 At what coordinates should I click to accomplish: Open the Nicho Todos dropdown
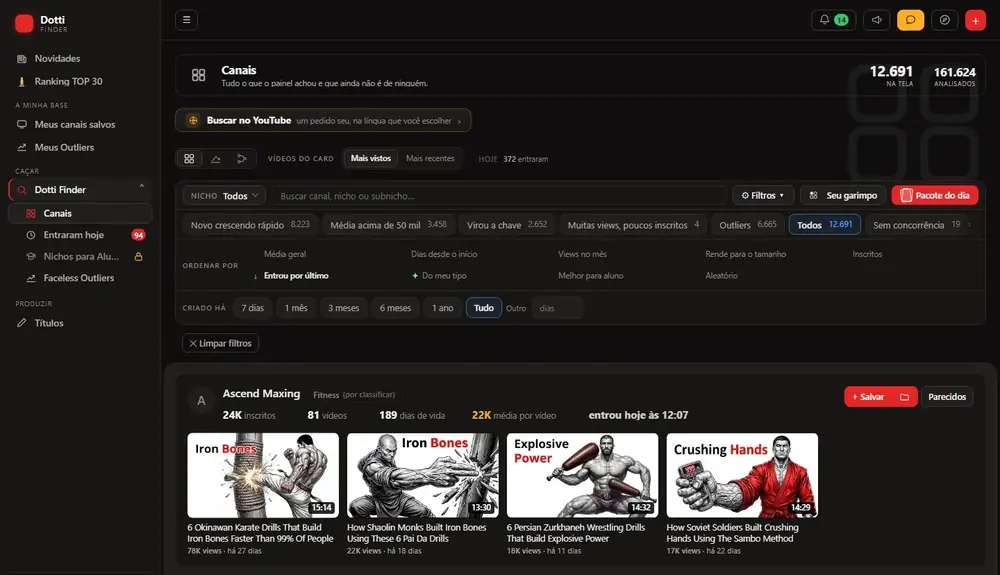pyautogui.click(x=224, y=196)
